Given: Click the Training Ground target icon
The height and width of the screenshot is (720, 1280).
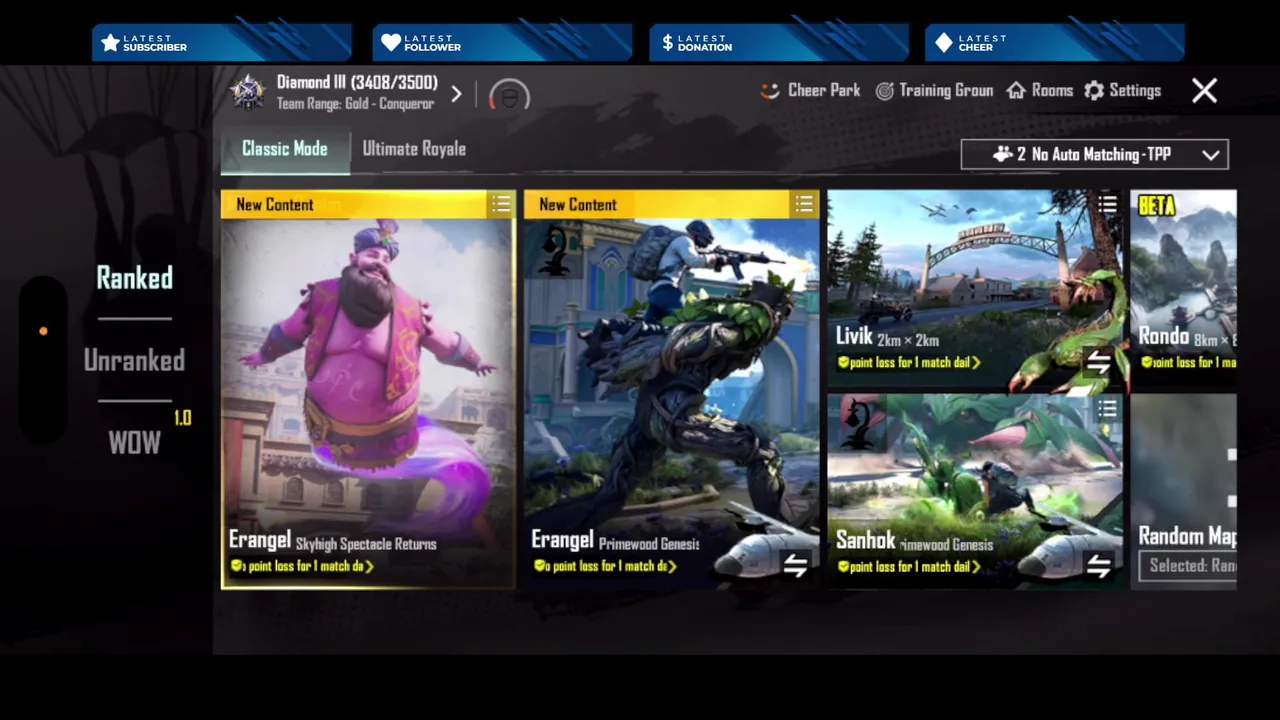Looking at the screenshot, I should (885, 91).
